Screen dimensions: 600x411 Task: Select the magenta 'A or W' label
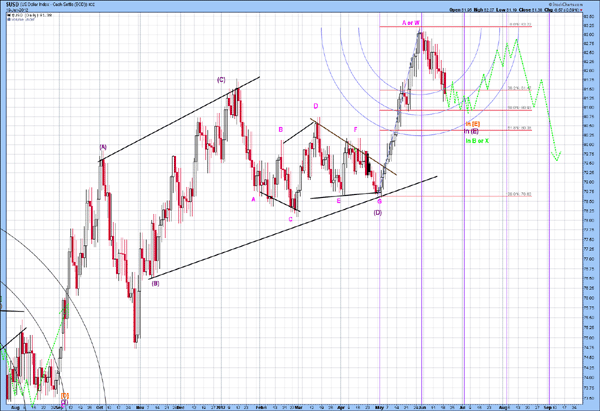pos(411,23)
